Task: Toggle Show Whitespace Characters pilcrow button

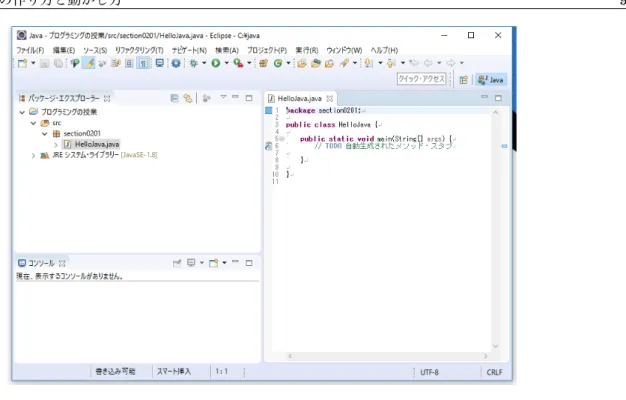Action: pos(143,63)
